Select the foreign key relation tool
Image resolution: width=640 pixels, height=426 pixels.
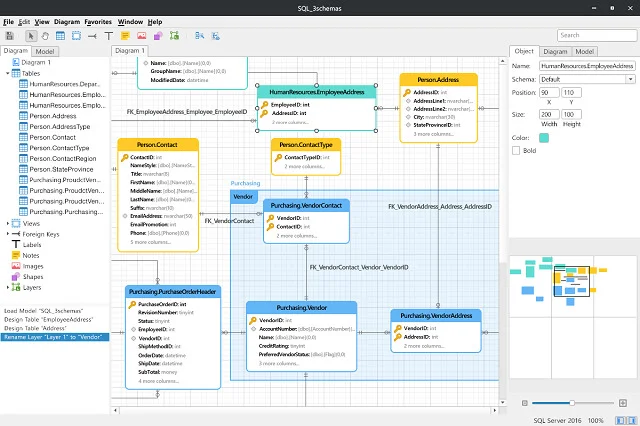tap(92, 36)
